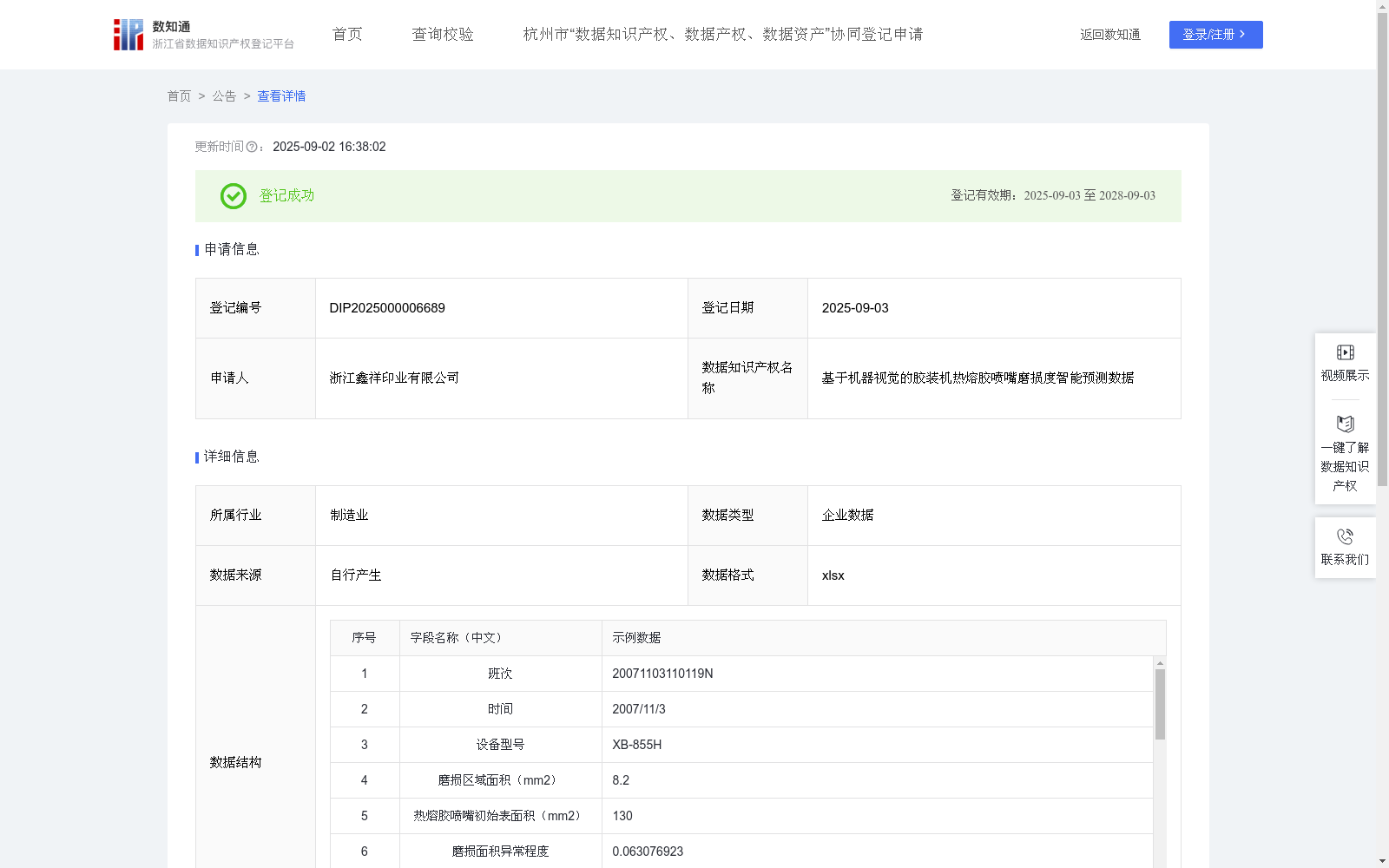
Task: Click the green 登记成功 checkmark icon
Action: tap(234, 196)
